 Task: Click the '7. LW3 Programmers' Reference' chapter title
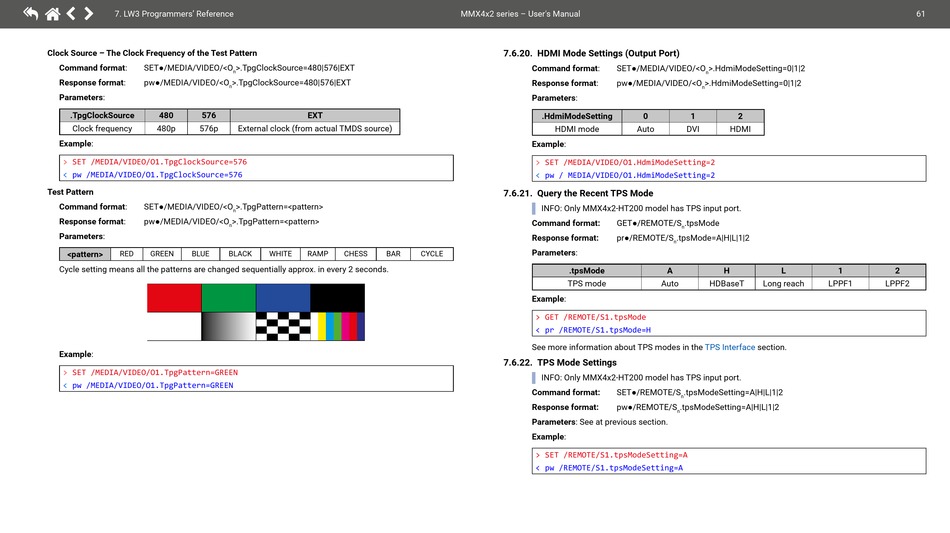pos(174,14)
